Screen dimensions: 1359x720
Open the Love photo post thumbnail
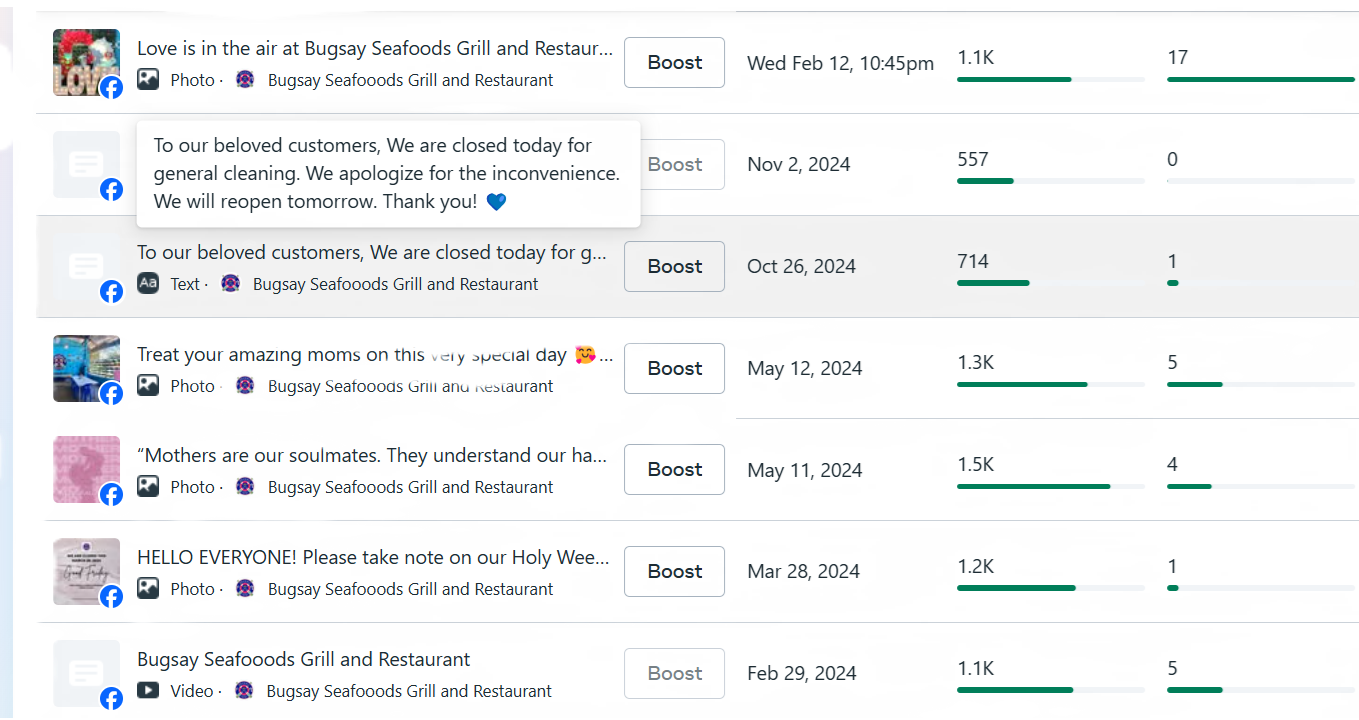click(x=84, y=60)
